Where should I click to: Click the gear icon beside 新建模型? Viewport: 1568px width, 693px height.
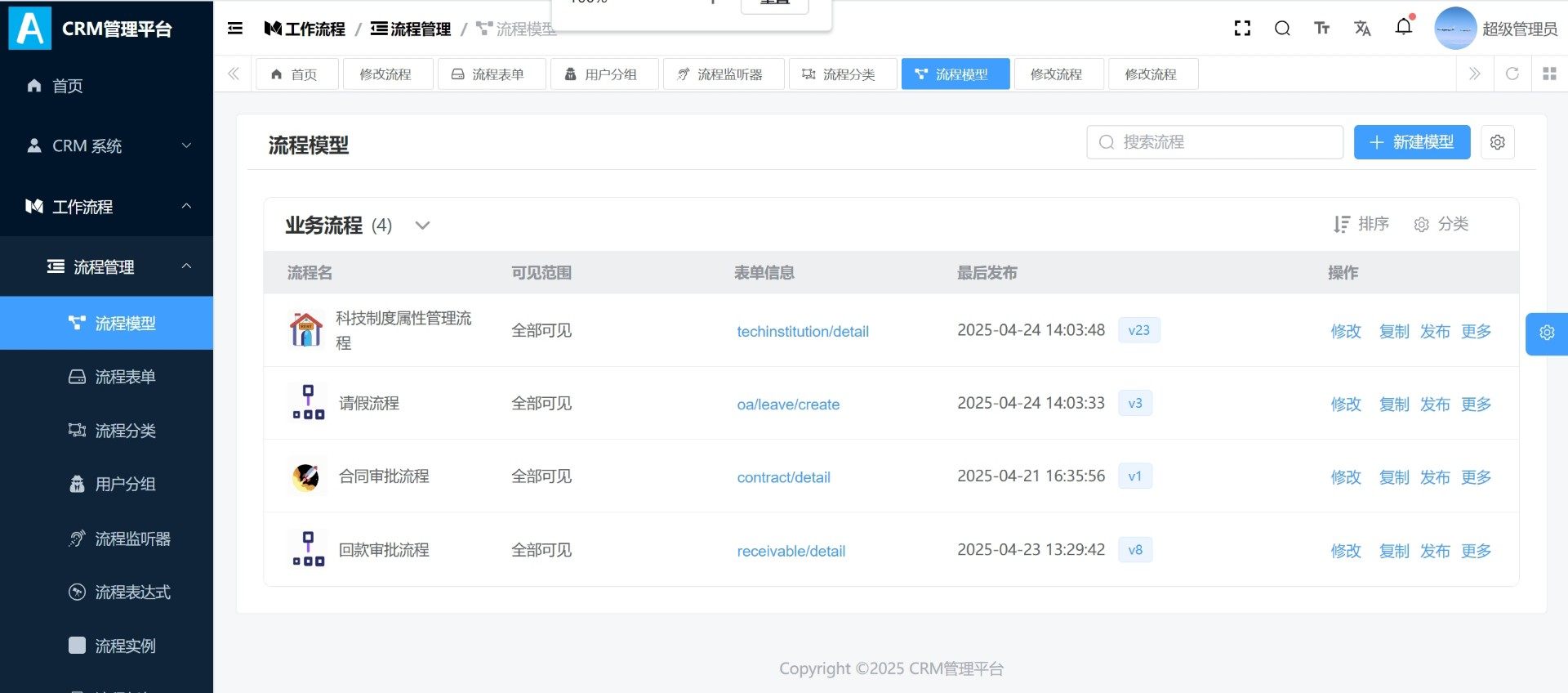click(1497, 142)
